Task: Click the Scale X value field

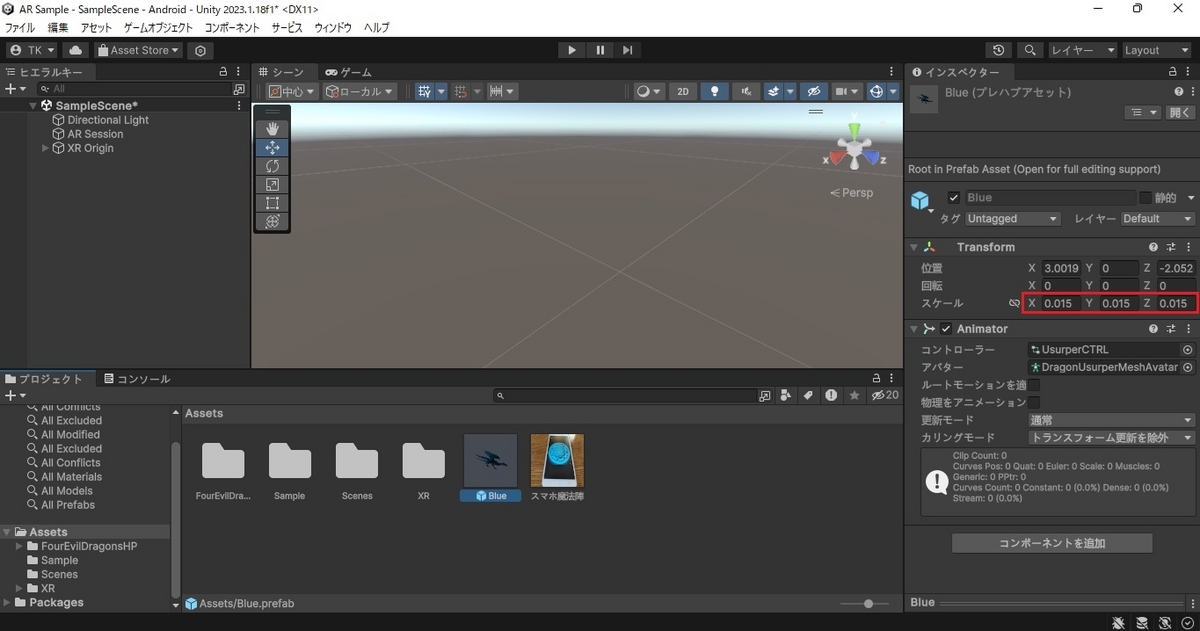Action: tap(1060, 303)
